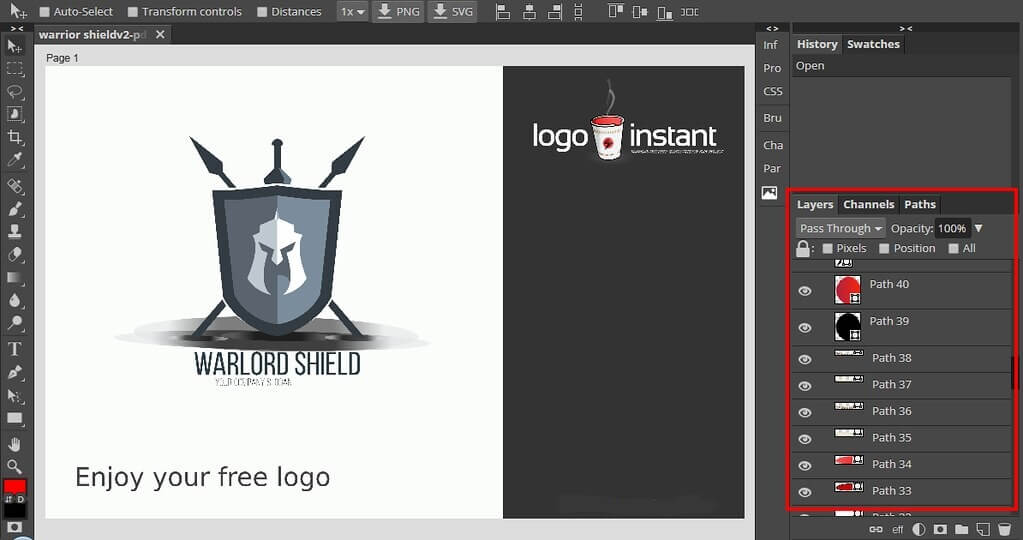Select the Zoom magnifier tool

(x=14, y=466)
